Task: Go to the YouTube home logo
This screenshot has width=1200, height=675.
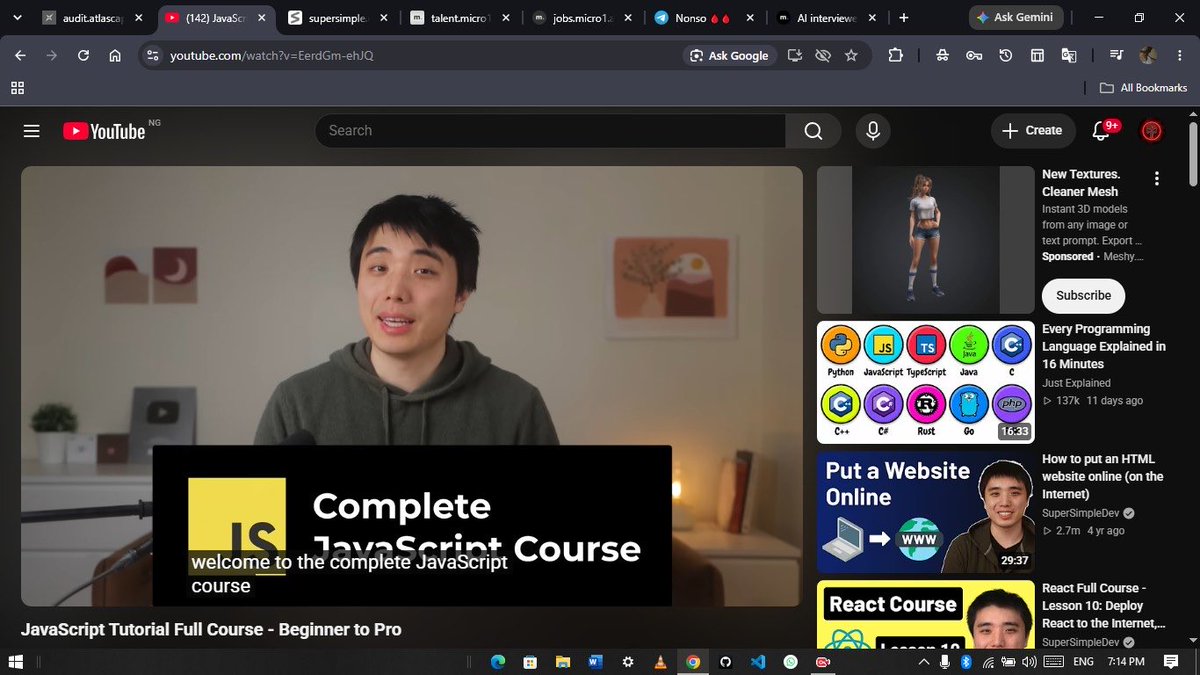Action: coord(104,131)
